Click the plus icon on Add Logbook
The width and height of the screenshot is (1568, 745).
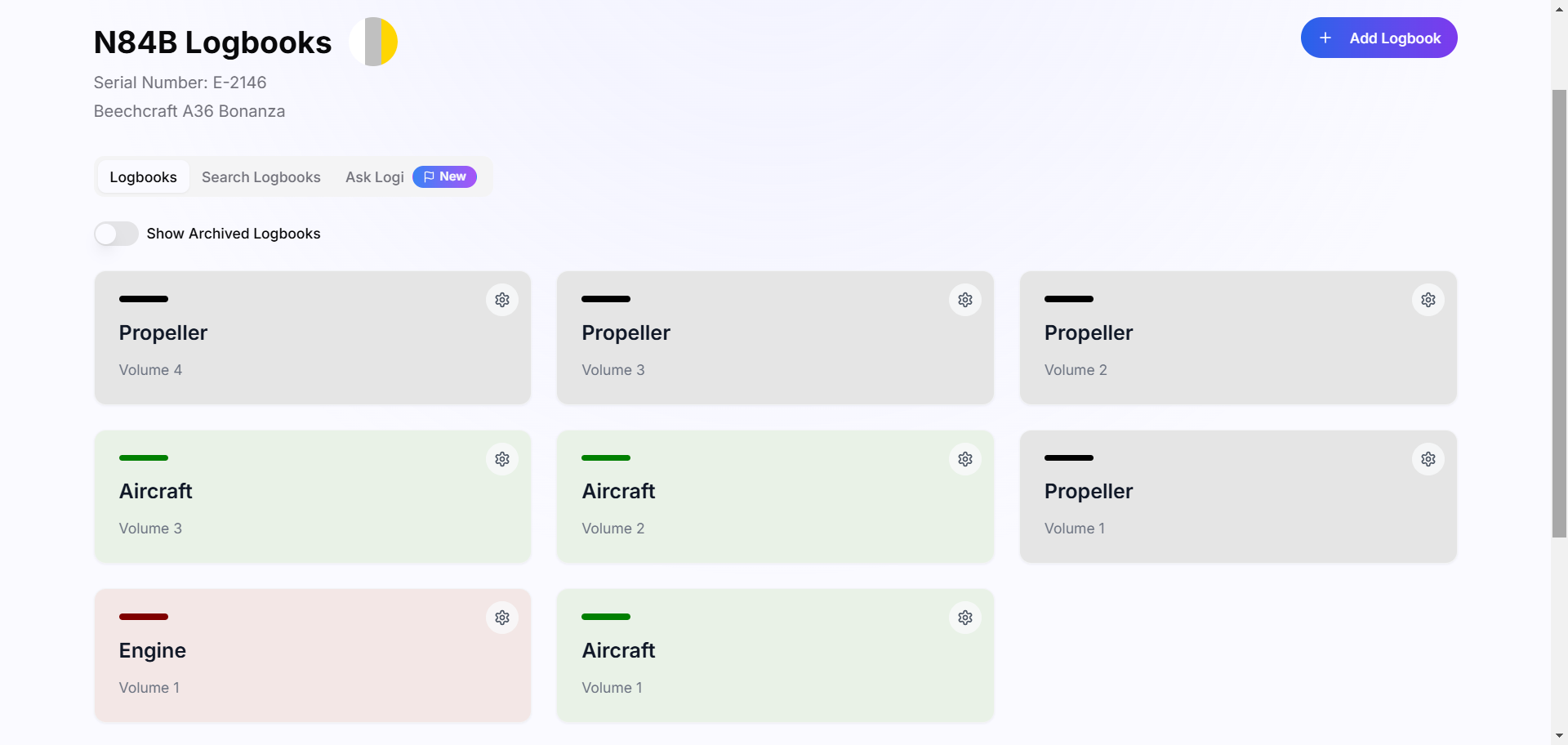click(1325, 38)
